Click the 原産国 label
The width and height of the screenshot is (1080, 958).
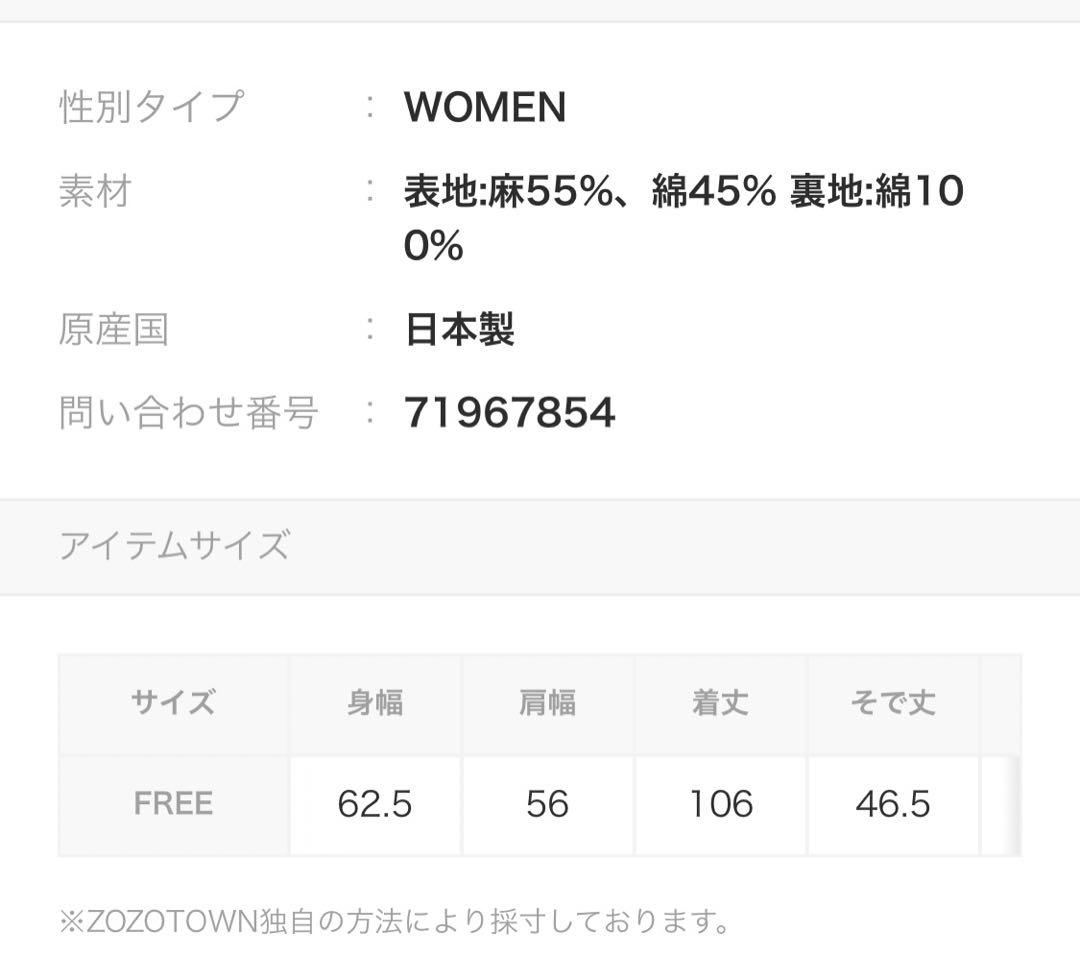click(113, 329)
